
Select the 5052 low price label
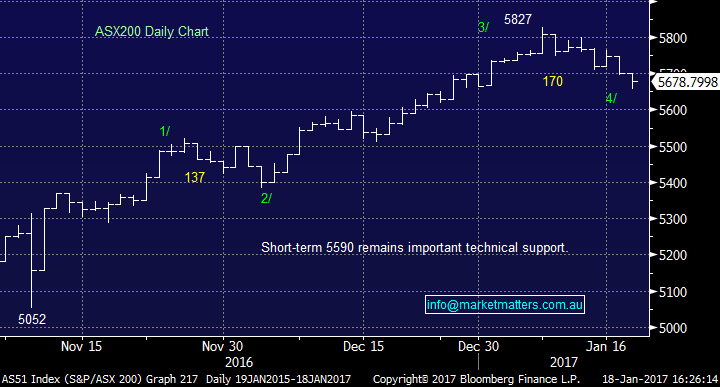click(x=32, y=319)
